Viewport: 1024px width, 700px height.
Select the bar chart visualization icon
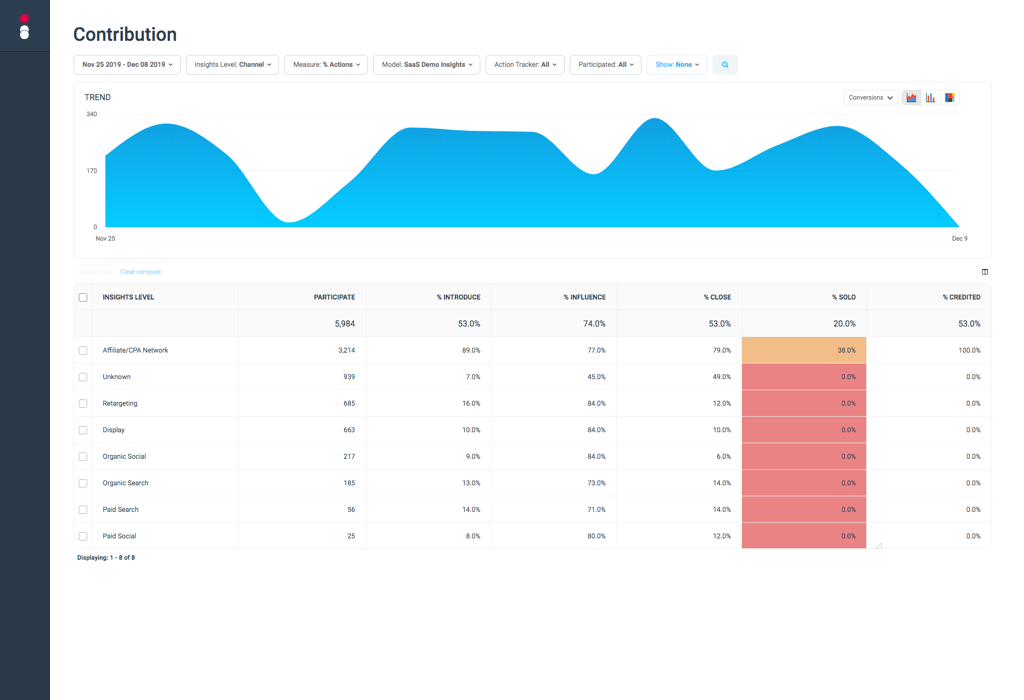pos(931,97)
